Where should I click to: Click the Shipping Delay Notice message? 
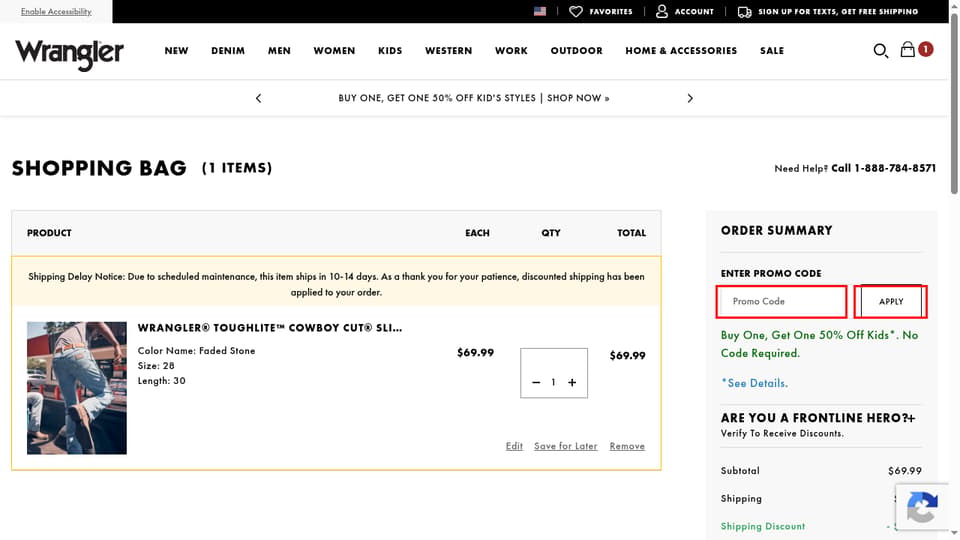pos(336,284)
